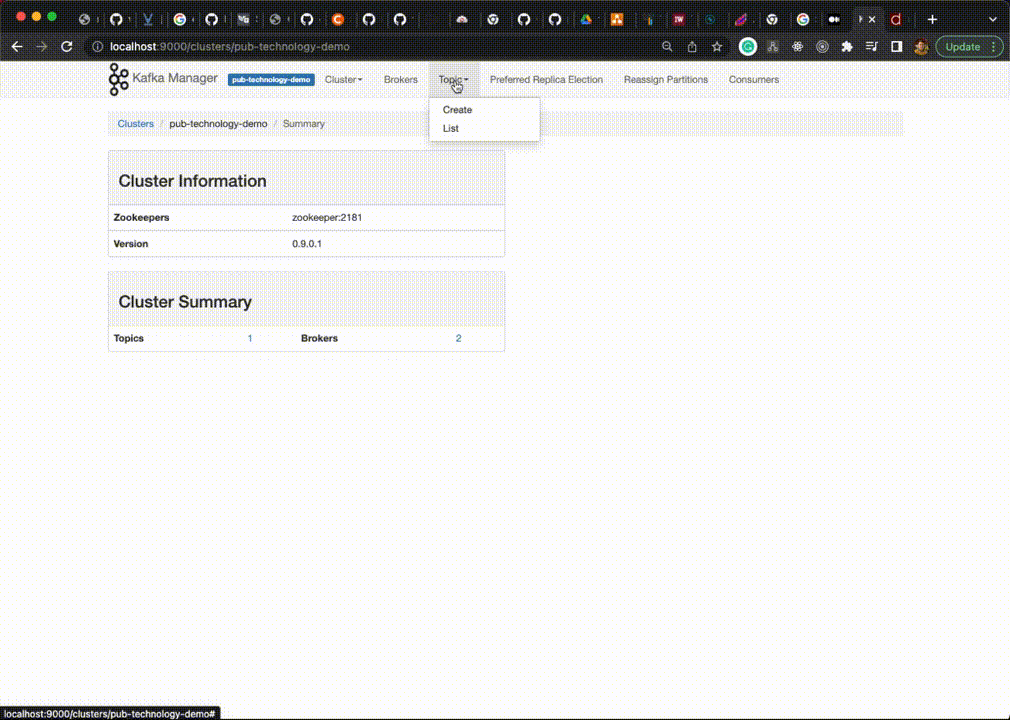Viewport: 1010px width, 720px height.
Task: Open the Topics count link 1
Action: pos(250,338)
